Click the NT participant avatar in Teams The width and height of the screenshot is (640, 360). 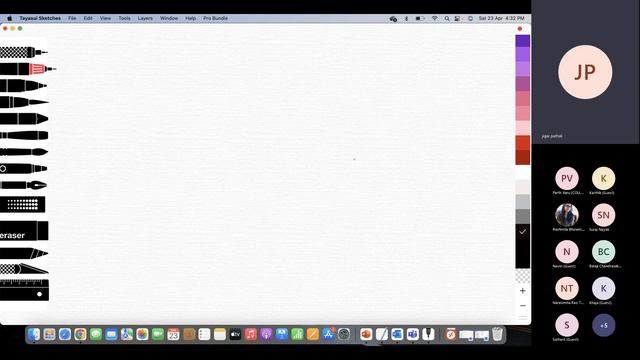coord(567,289)
